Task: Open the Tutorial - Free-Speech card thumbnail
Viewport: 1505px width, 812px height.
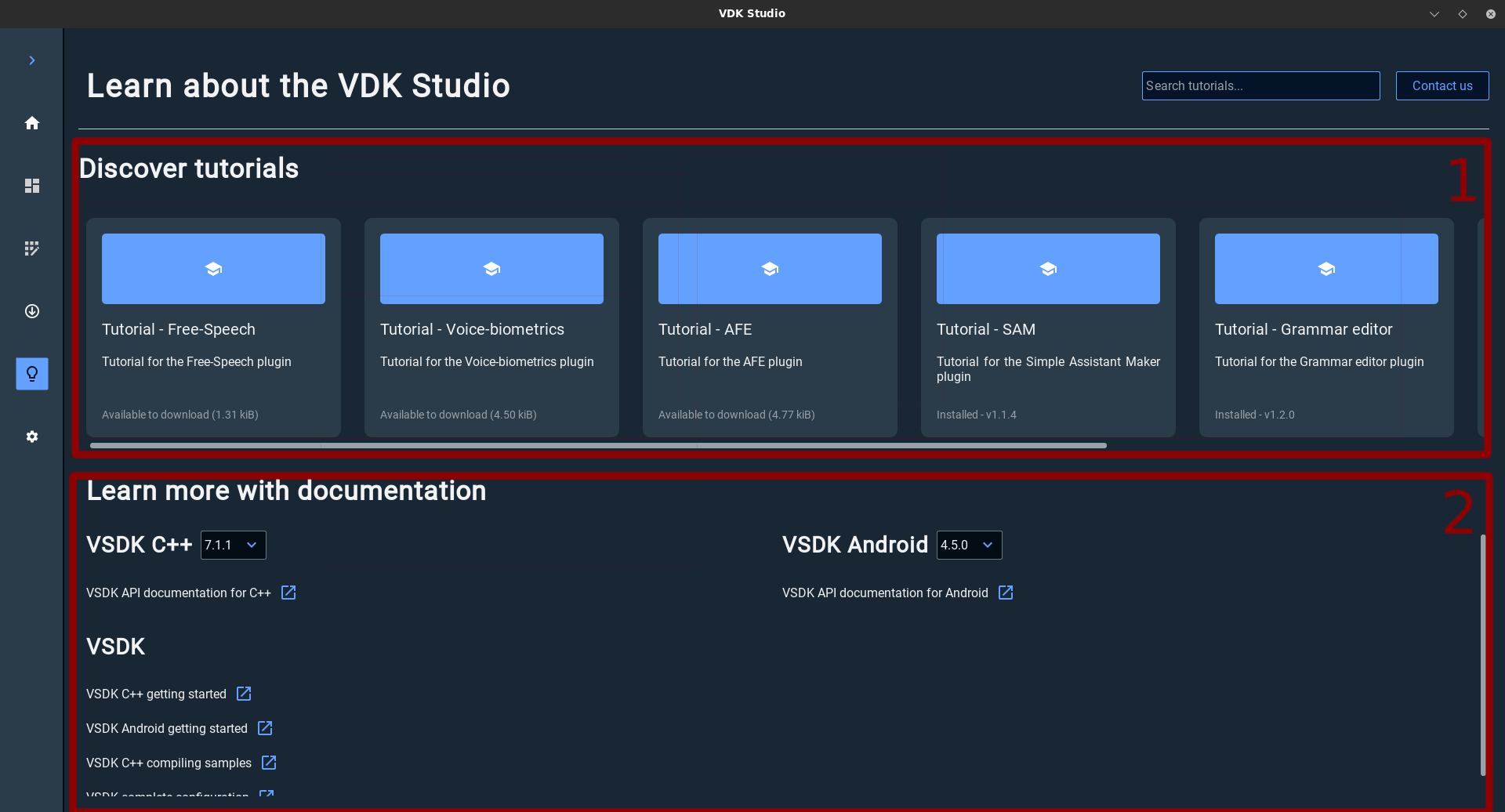Action: [213, 269]
